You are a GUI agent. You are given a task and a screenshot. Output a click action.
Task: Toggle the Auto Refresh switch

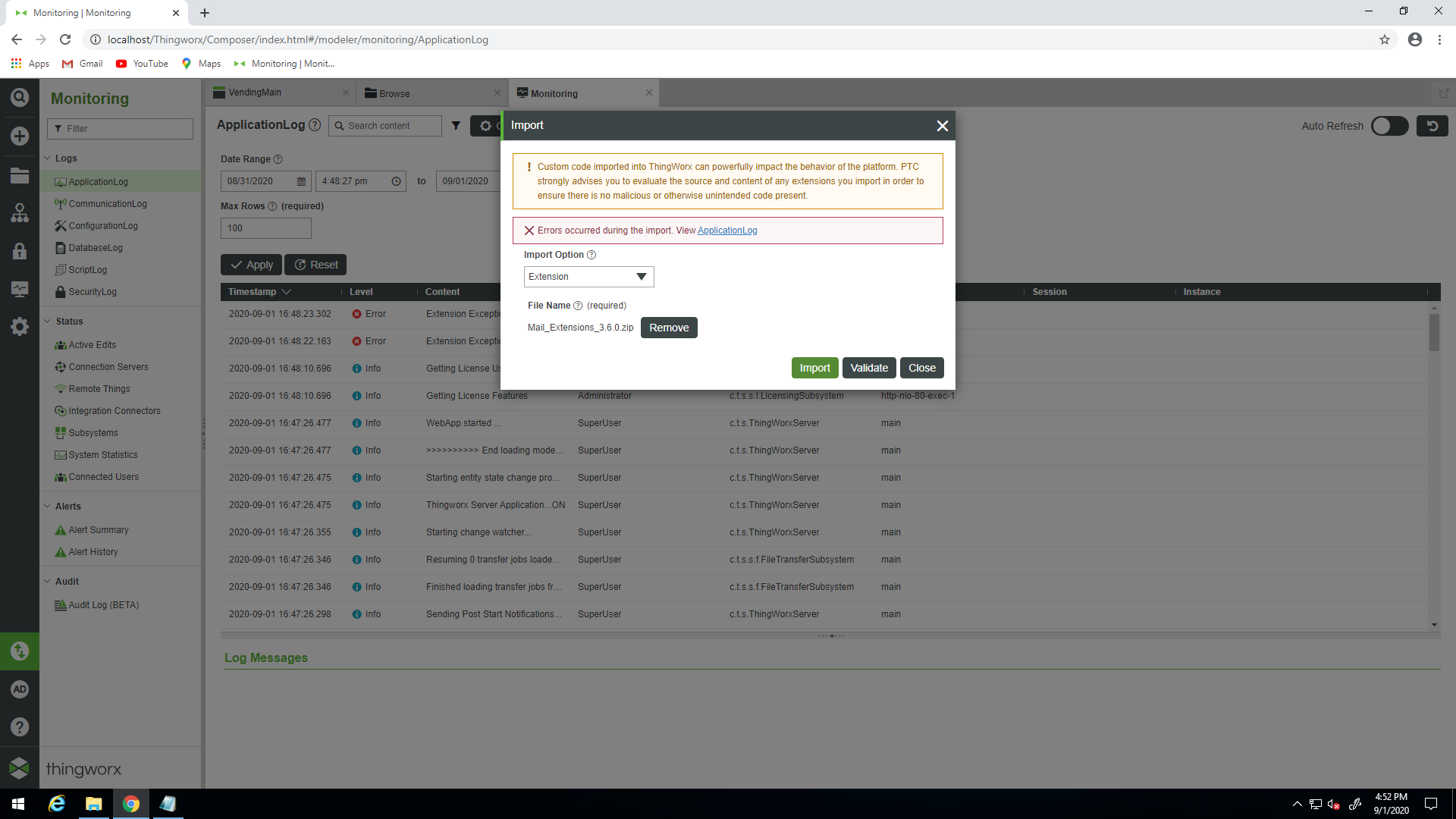(1389, 126)
